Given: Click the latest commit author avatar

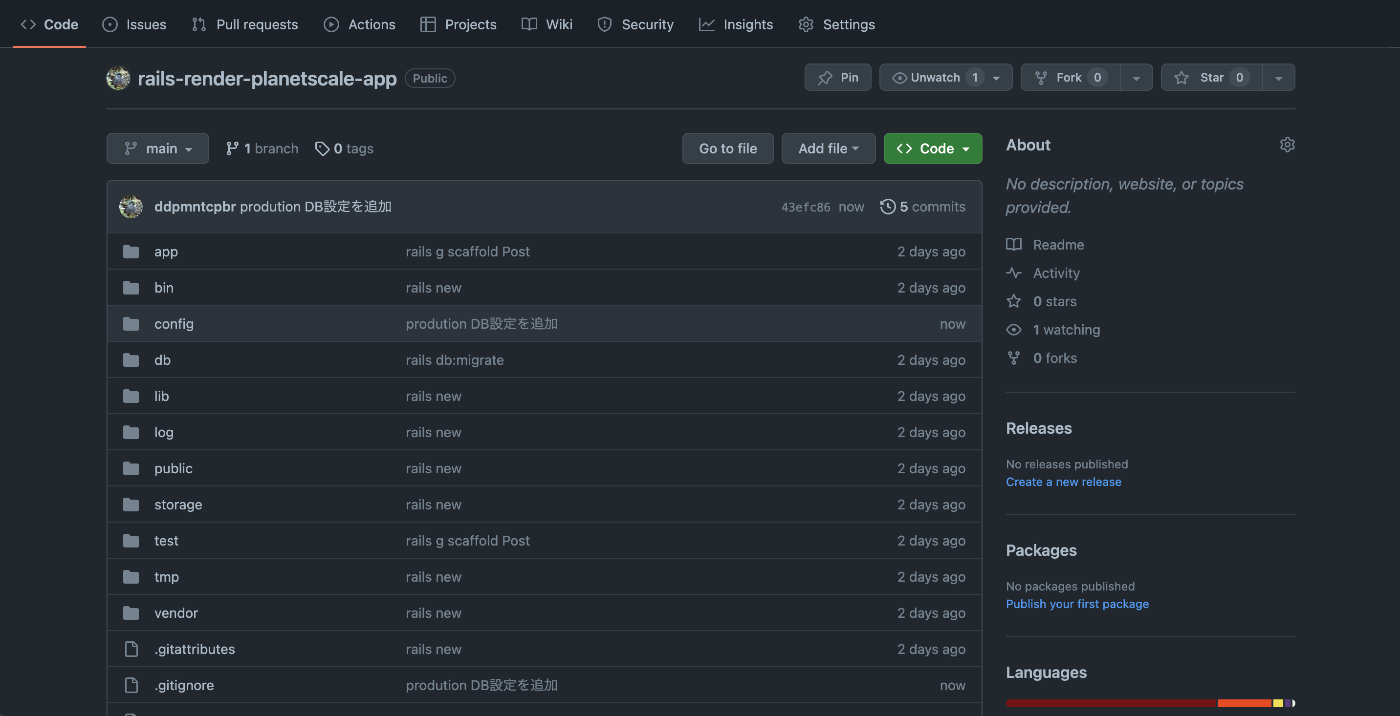Looking at the screenshot, I should click(131, 207).
